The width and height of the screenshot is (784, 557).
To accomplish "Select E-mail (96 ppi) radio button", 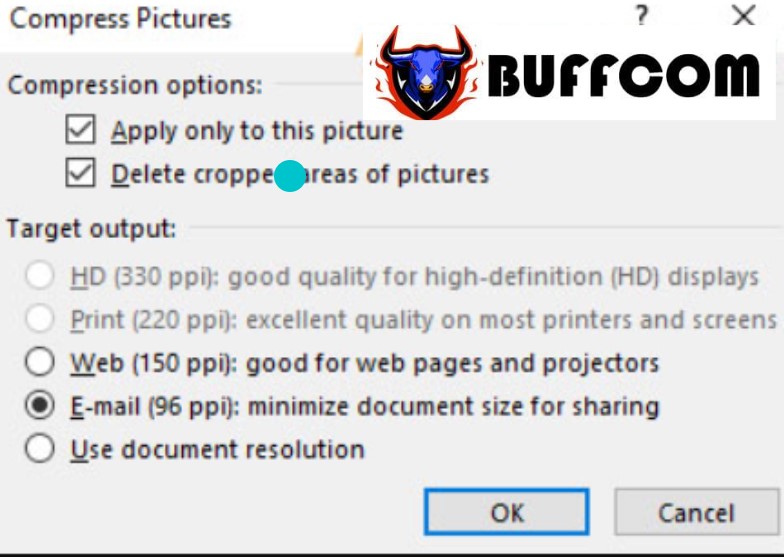I will pyautogui.click(x=40, y=404).
